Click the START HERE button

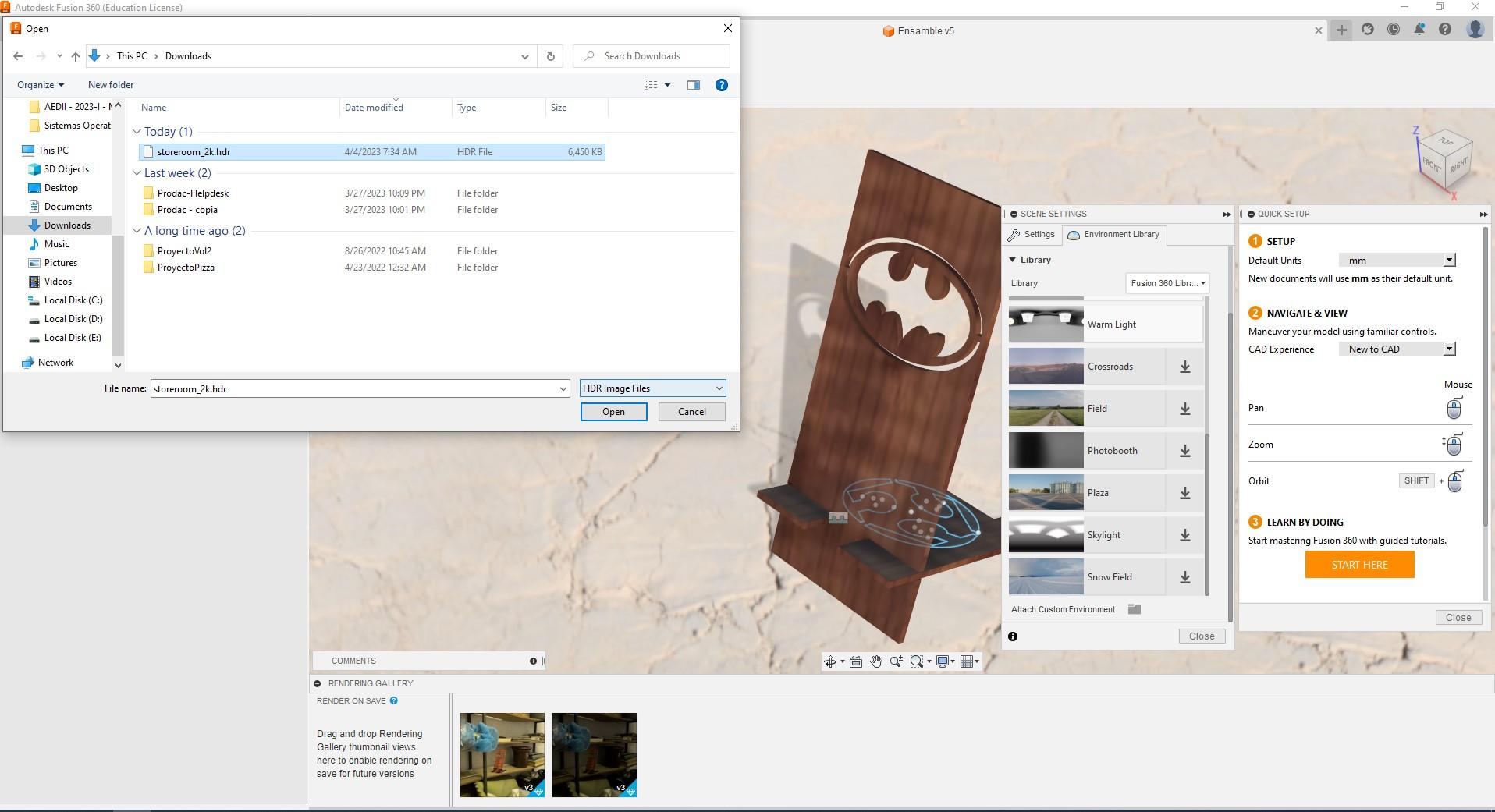(1359, 565)
